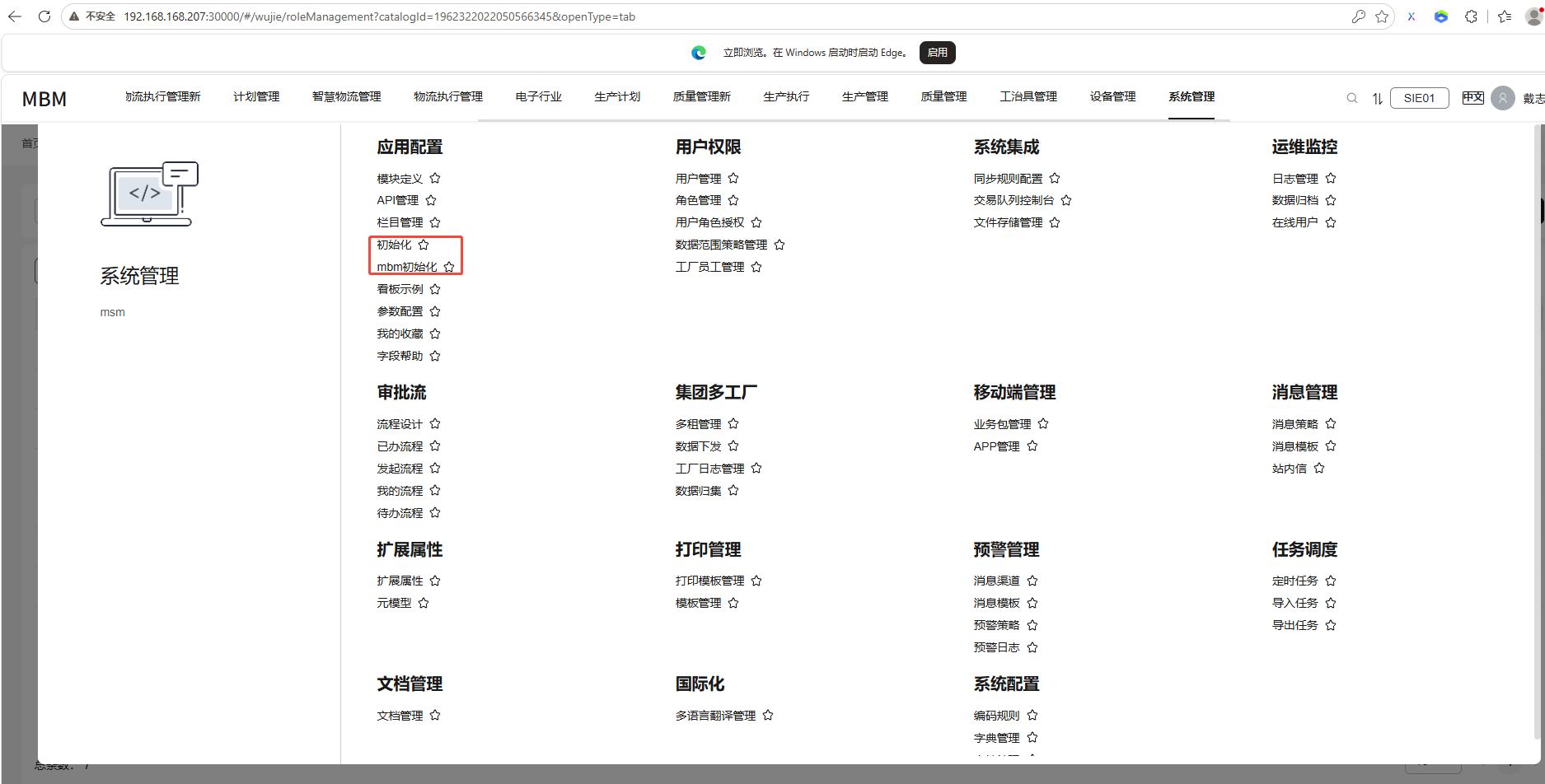Viewport: 1545px width, 784px height.
Task: Select 电子行业 navigation item
Action: (x=538, y=96)
